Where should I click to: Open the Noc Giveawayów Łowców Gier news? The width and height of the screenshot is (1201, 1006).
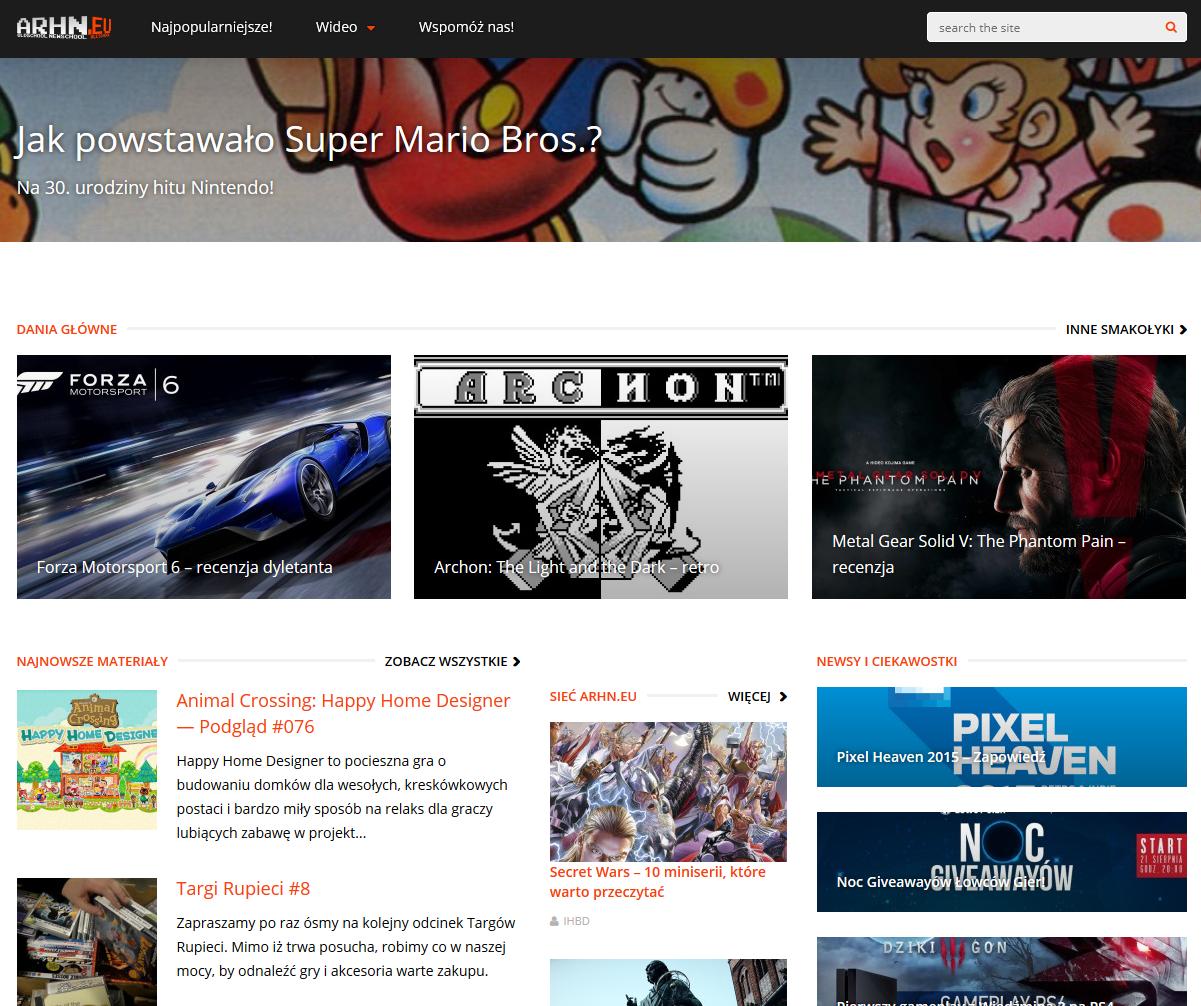[x=1002, y=862]
